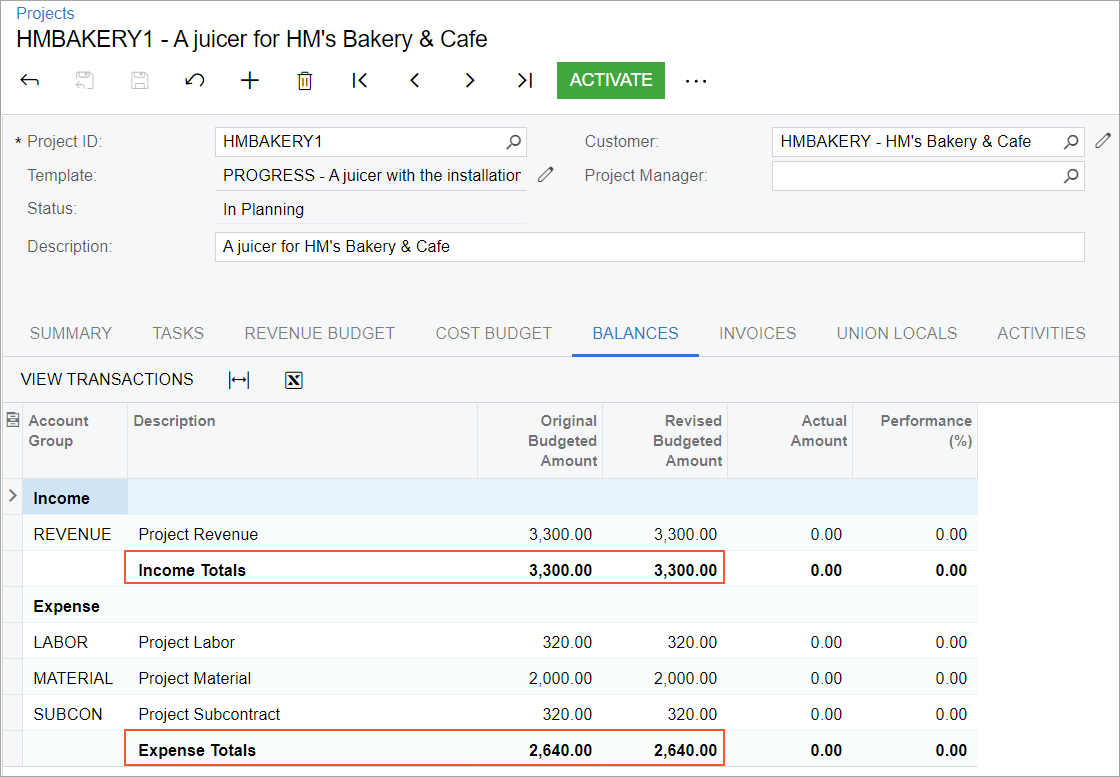Click the undo icon in toolbar
1120x777 pixels.
[x=195, y=81]
